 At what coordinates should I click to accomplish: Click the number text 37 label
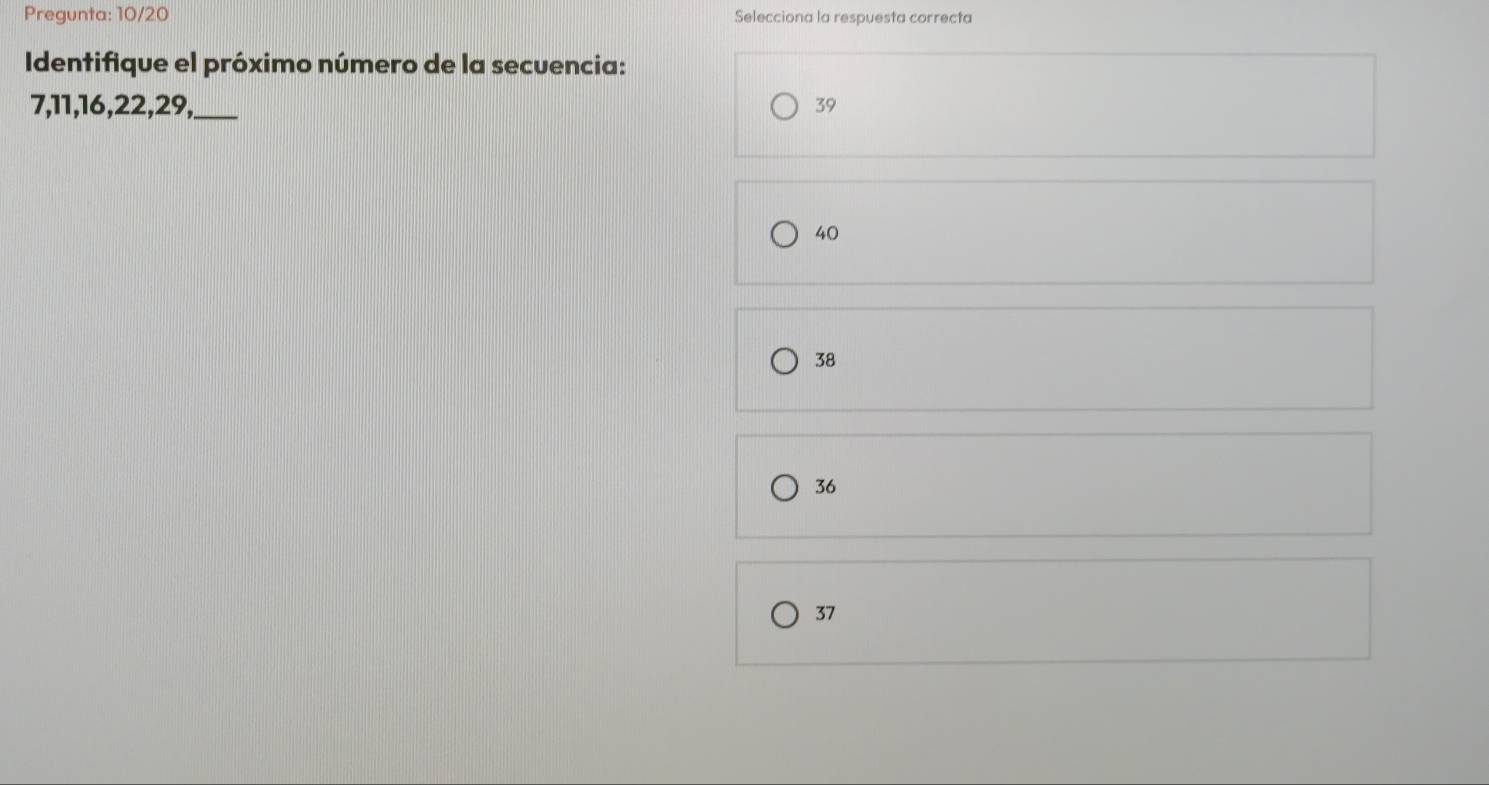(x=825, y=613)
